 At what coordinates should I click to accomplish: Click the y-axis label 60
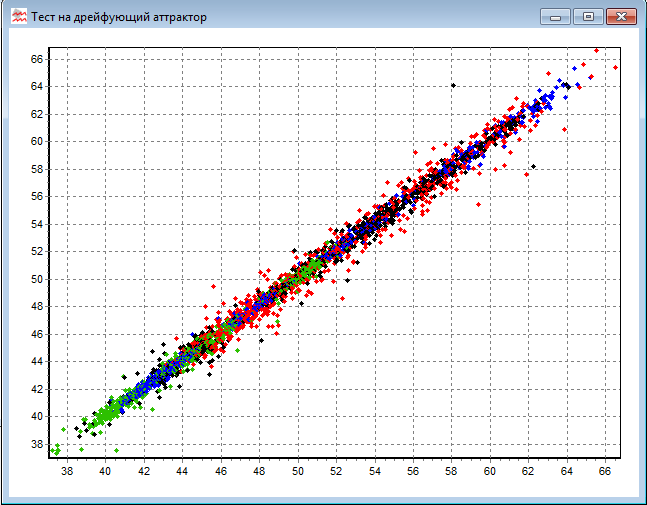35,142
